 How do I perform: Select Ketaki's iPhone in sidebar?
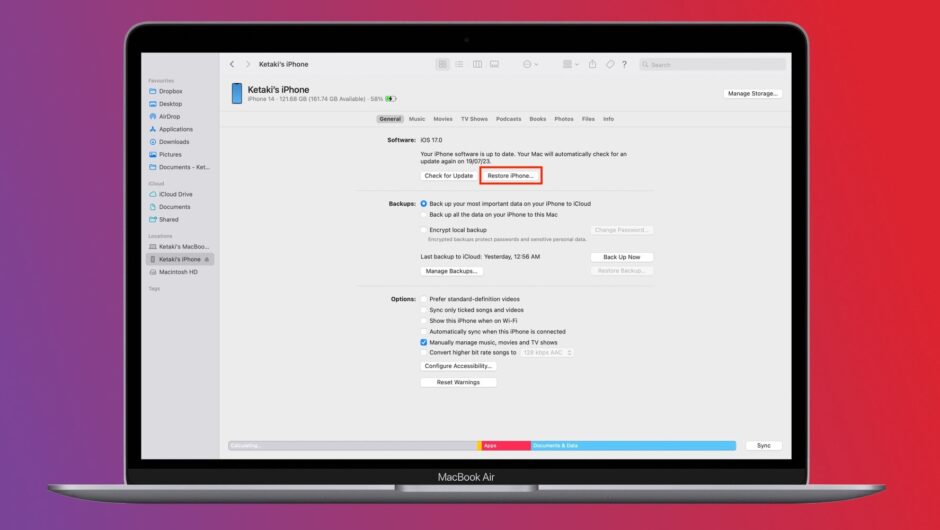[179, 259]
